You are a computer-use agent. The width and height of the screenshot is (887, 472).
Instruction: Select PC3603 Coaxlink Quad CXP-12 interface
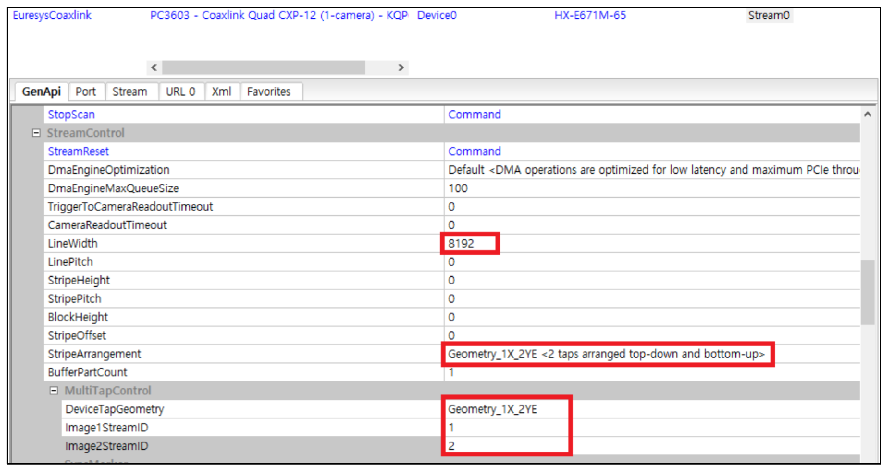coord(279,15)
